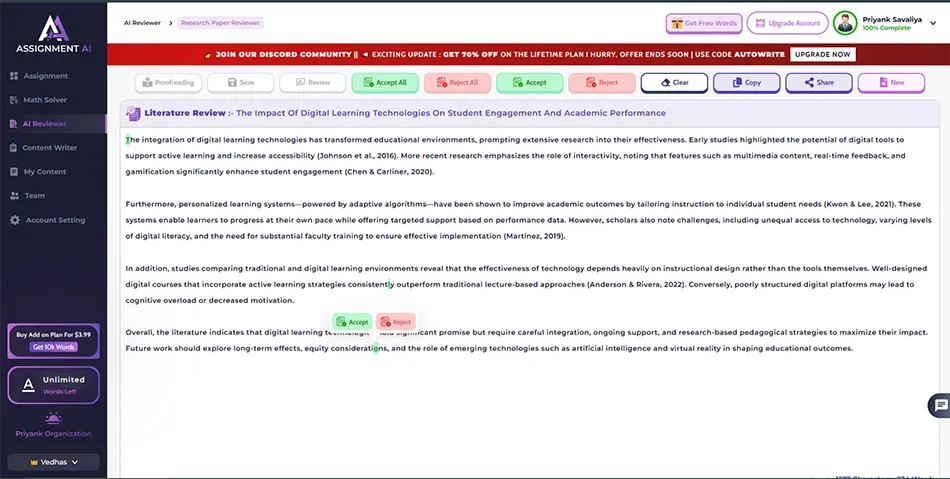950x479 pixels.
Task: Click the Assignment AI logo
Action: point(53,34)
